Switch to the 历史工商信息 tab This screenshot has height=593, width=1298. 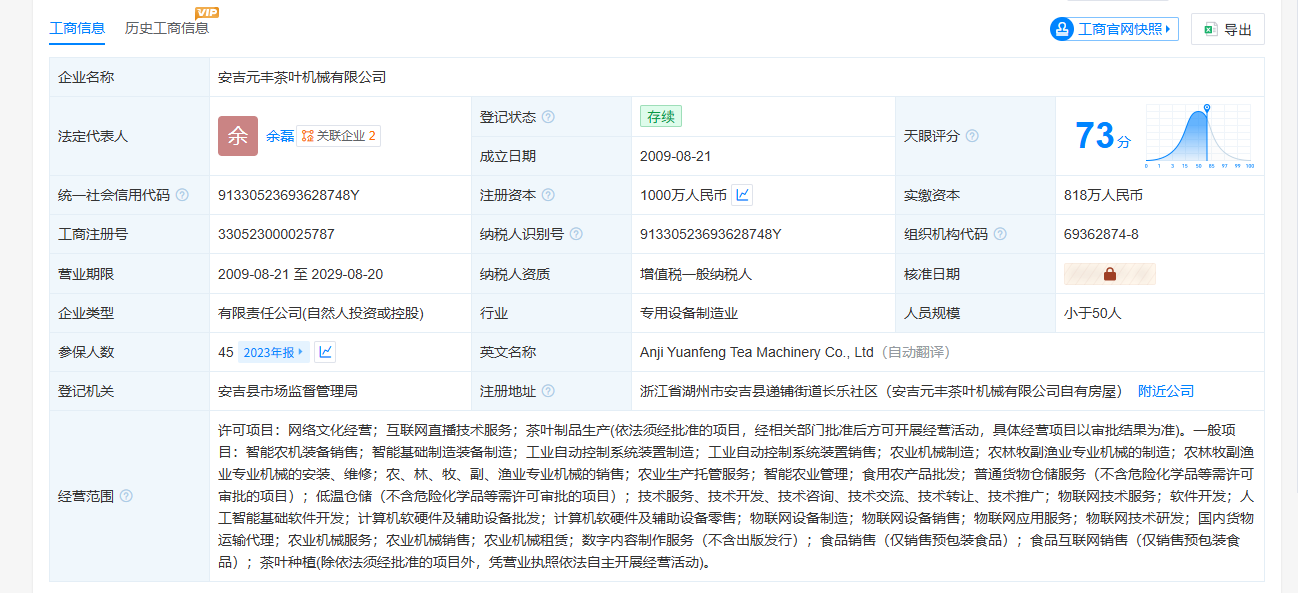167,28
